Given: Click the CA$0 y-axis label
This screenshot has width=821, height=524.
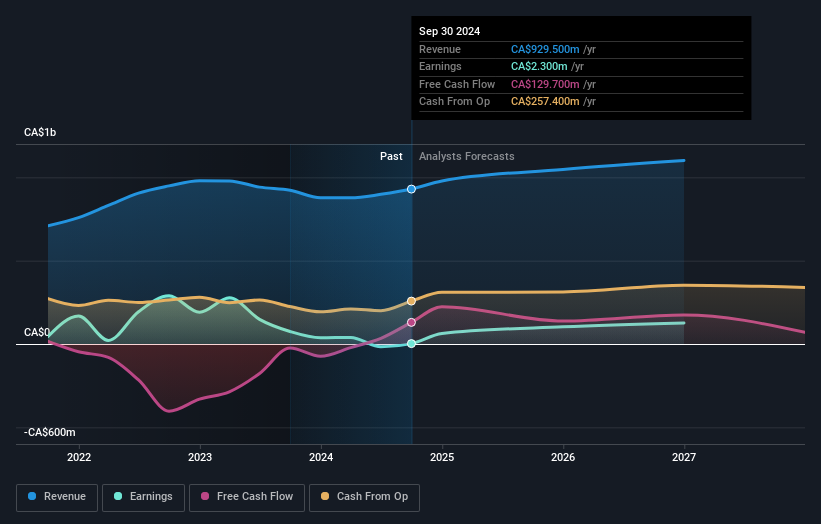Looking at the screenshot, I should [x=37, y=332].
